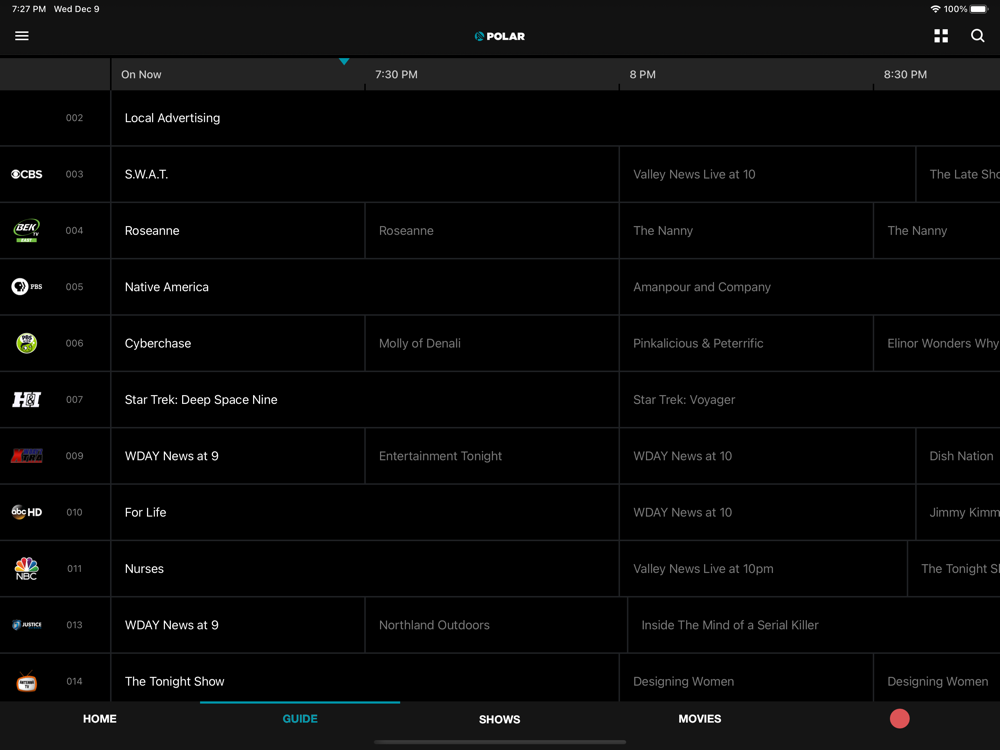1000x750 pixels.
Task: Open Native America on PBS
Action: click(x=365, y=286)
